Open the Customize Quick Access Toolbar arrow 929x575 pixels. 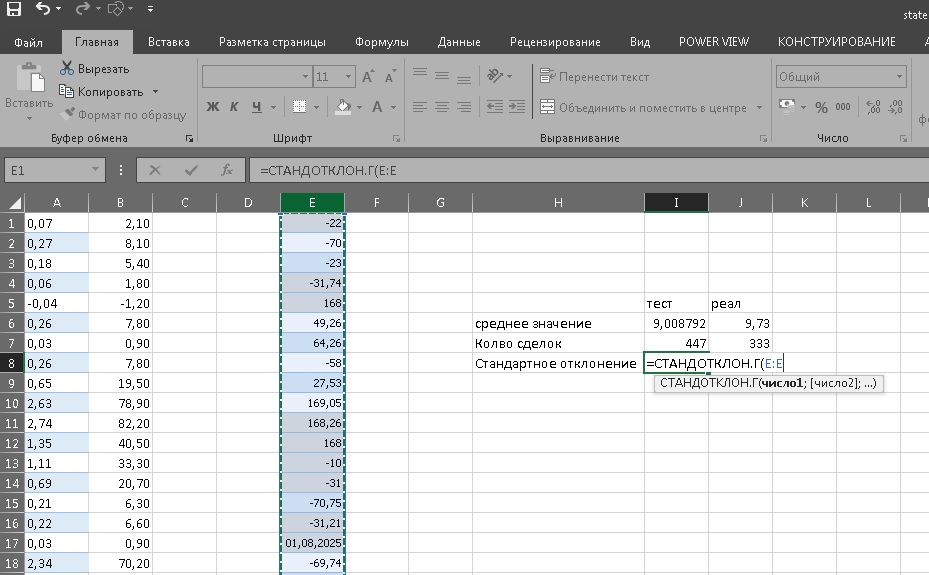coord(150,9)
